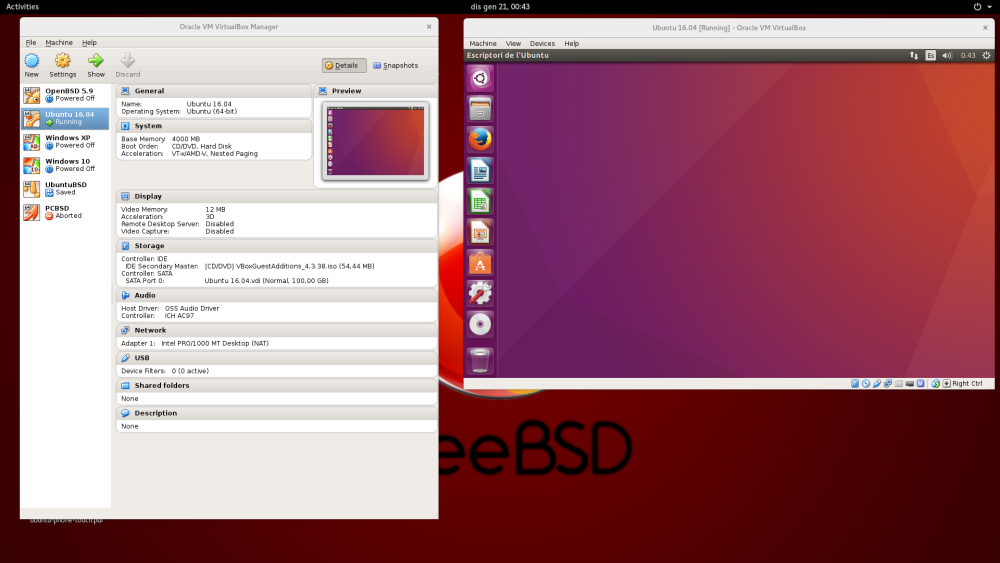This screenshot has width=1000, height=563.
Task: Open the guest session gear menu
Action: (x=986, y=55)
